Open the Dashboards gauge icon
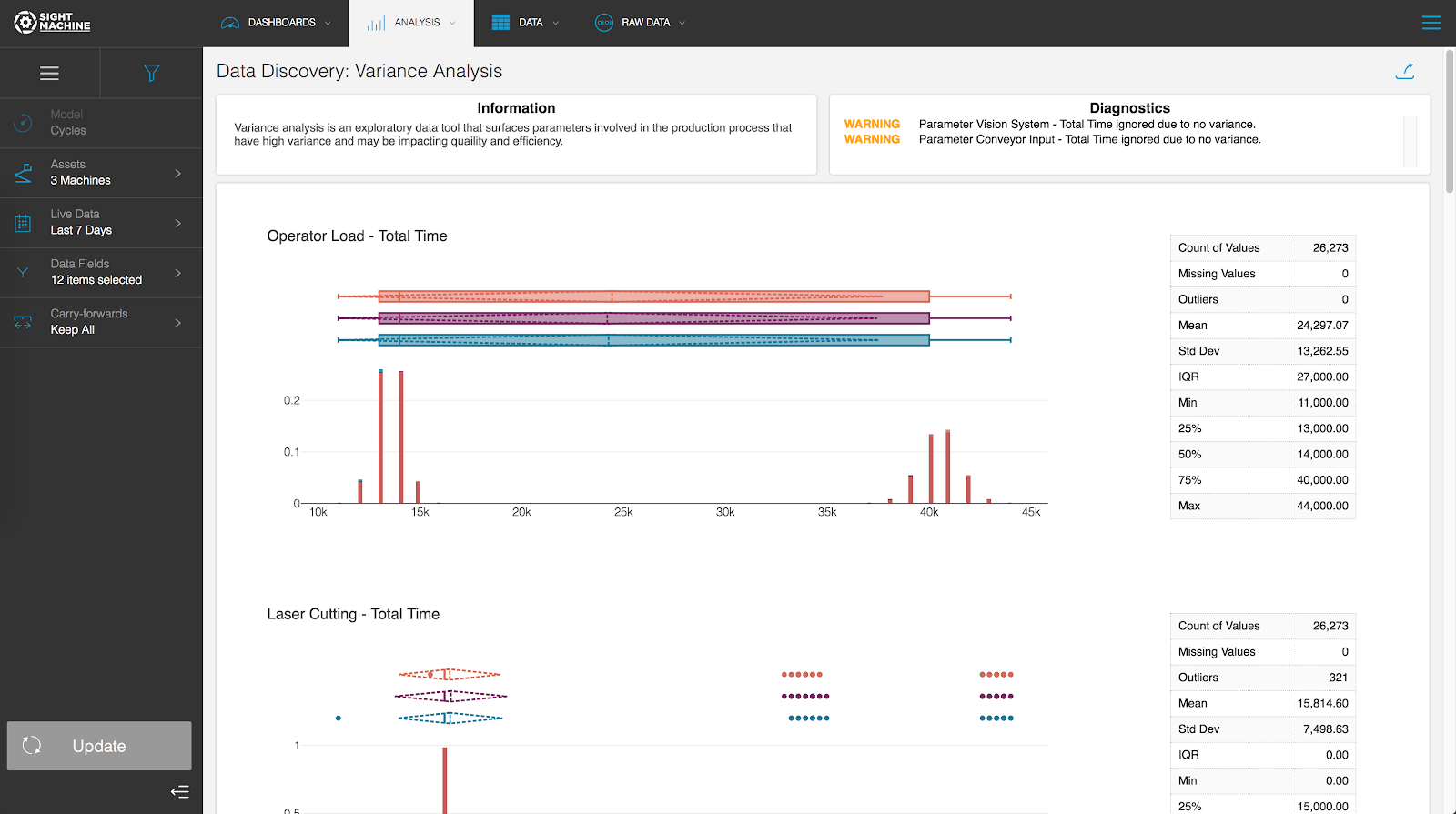 [230, 23]
